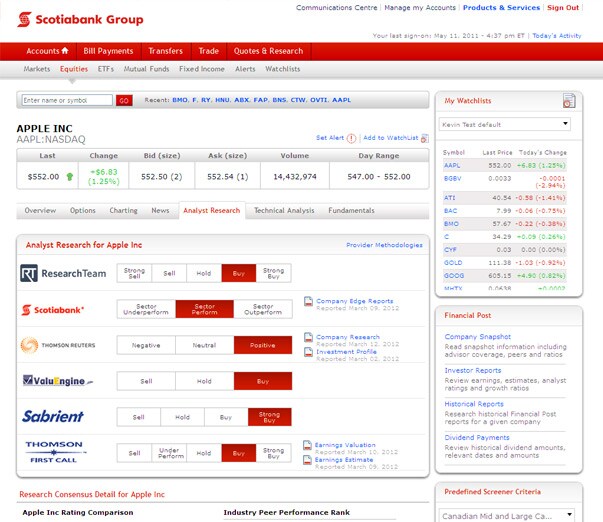Open the Company Edge Reports document icon
Image resolution: width=603 pixels, height=522 pixels.
tap(309, 301)
